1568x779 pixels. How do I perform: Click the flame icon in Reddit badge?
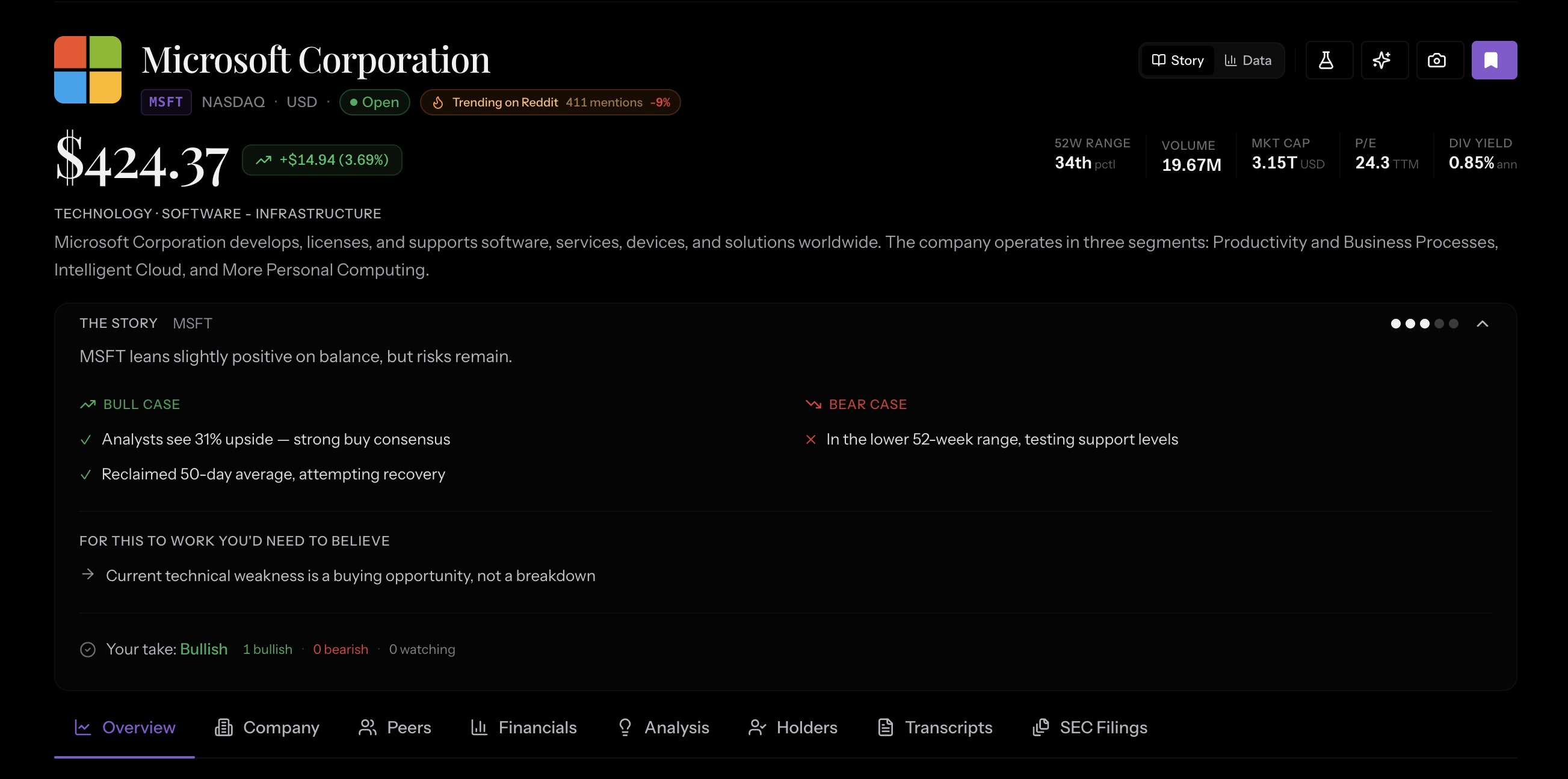click(437, 102)
